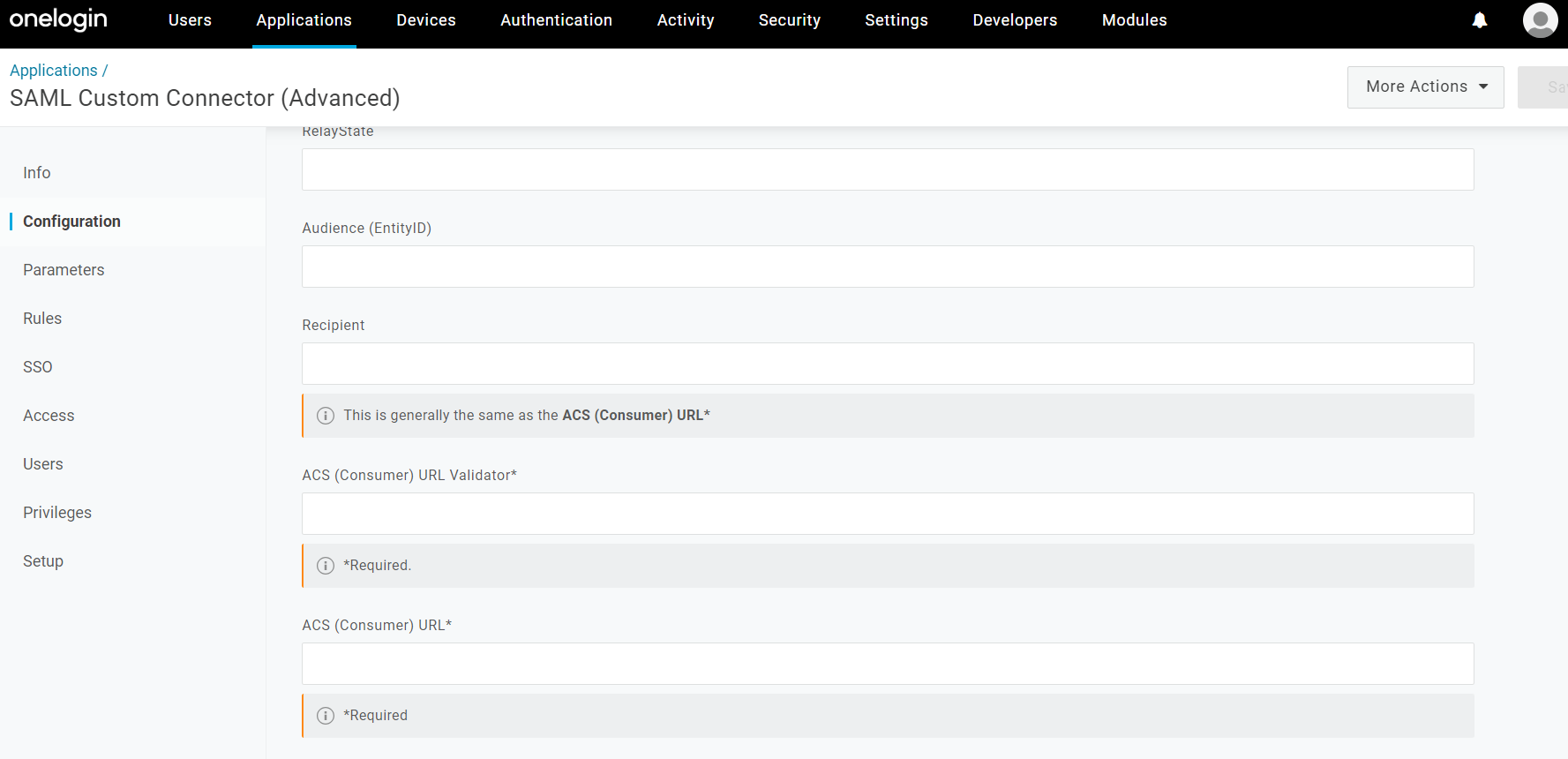Click info icon beside '*Required.' under URL Validator
This screenshot has height=759, width=1568.
(326, 566)
